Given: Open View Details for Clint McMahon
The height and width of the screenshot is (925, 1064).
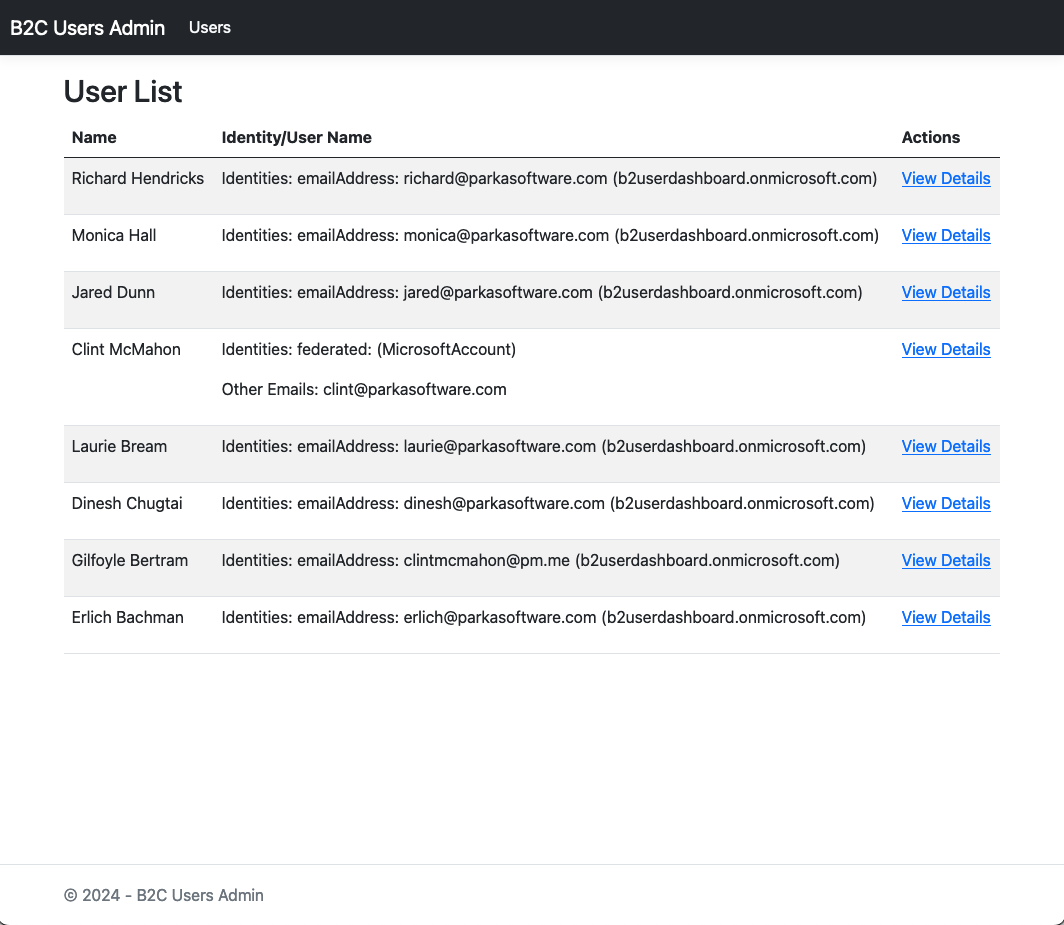Looking at the screenshot, I should coord(946,350).
